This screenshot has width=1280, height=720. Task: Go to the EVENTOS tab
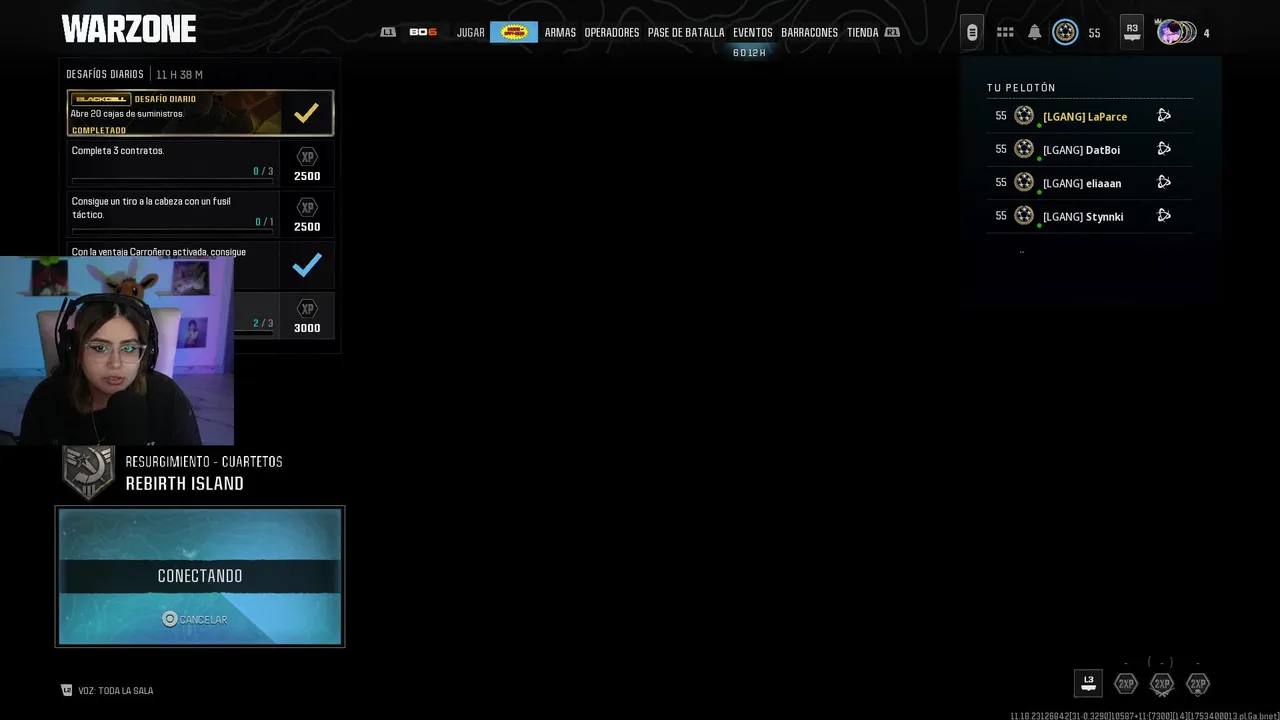752,33
